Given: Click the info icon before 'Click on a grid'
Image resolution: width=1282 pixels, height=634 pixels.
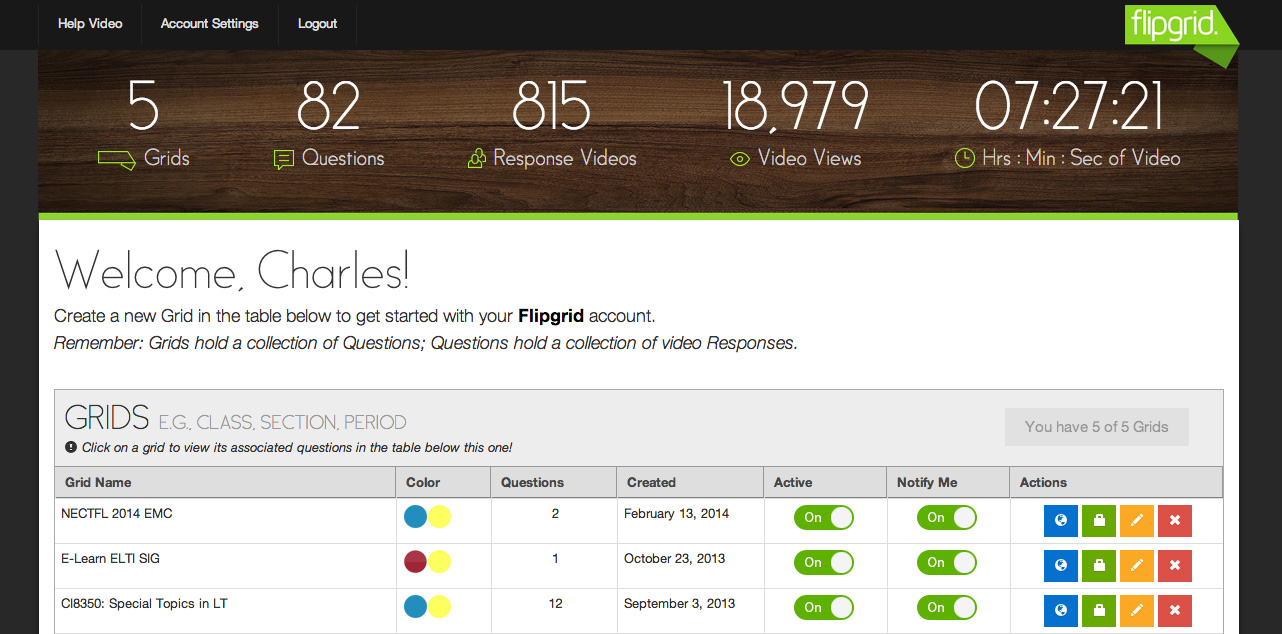Looking at the screenshot, I should (x=71, y=447).
